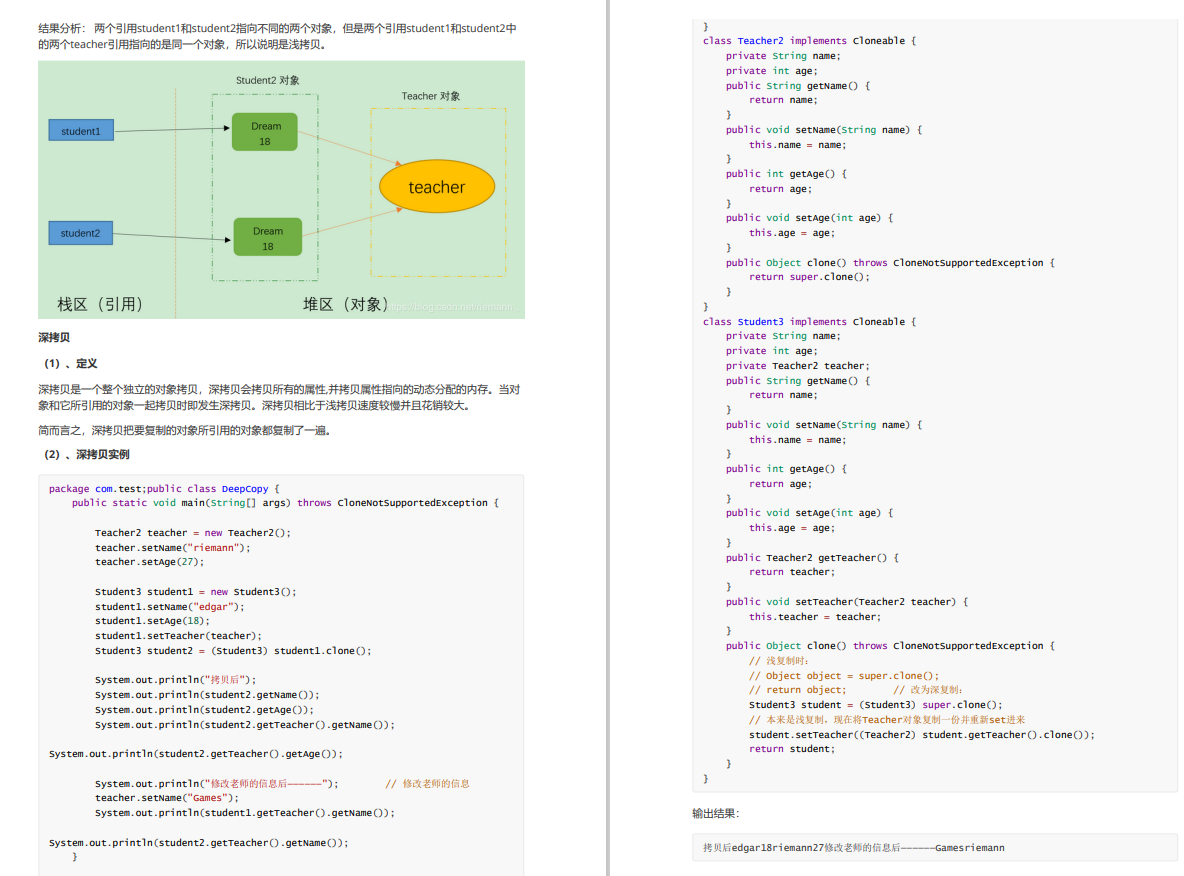The height and width of the screenshot is (876, 1184).
Task: Click the DeepCopy class name in code
Action: [245, 489]
